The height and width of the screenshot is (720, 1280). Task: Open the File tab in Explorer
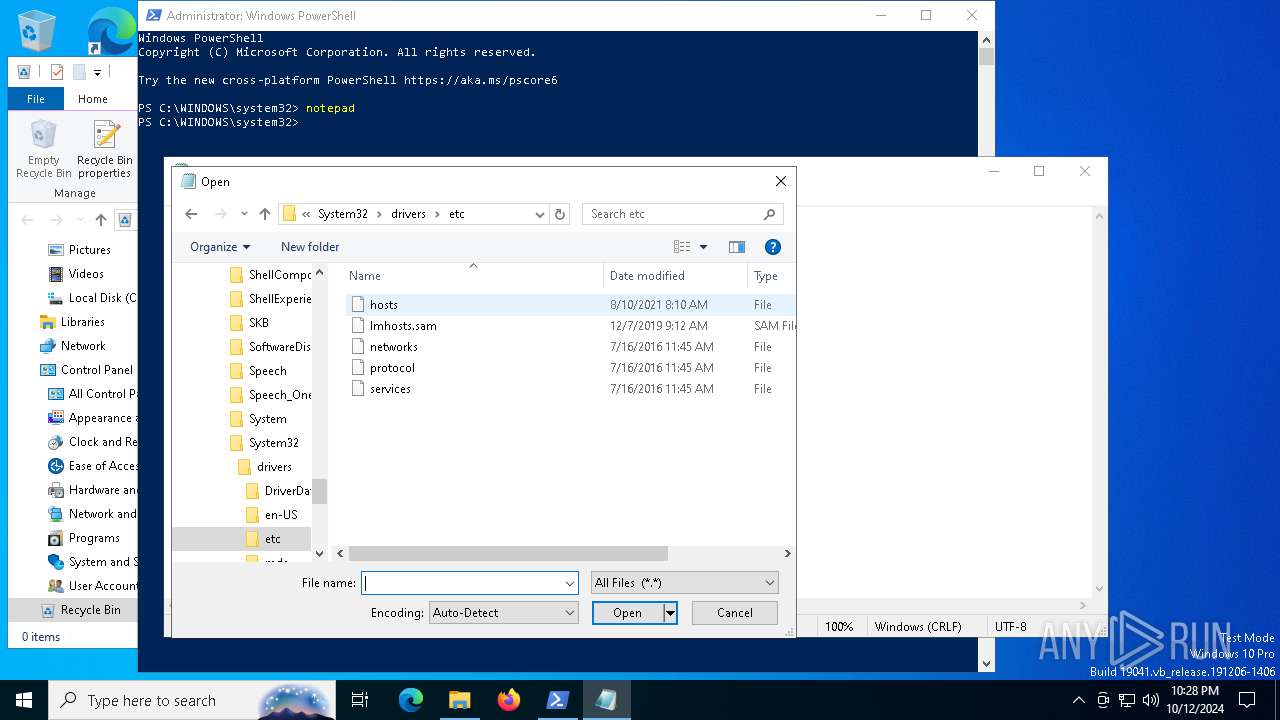[36, 99]
